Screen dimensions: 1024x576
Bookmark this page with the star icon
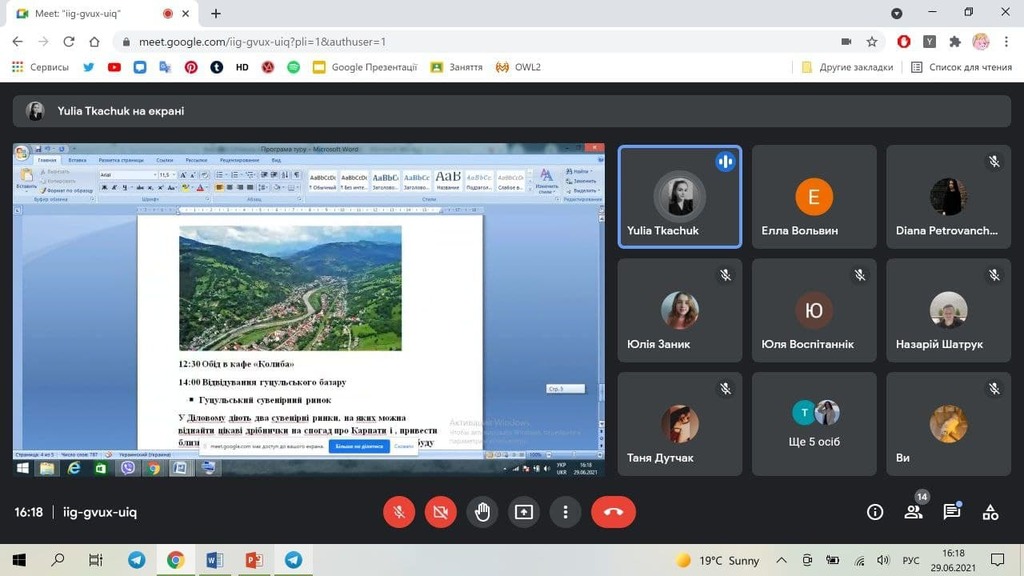click(x=872, y=42)
